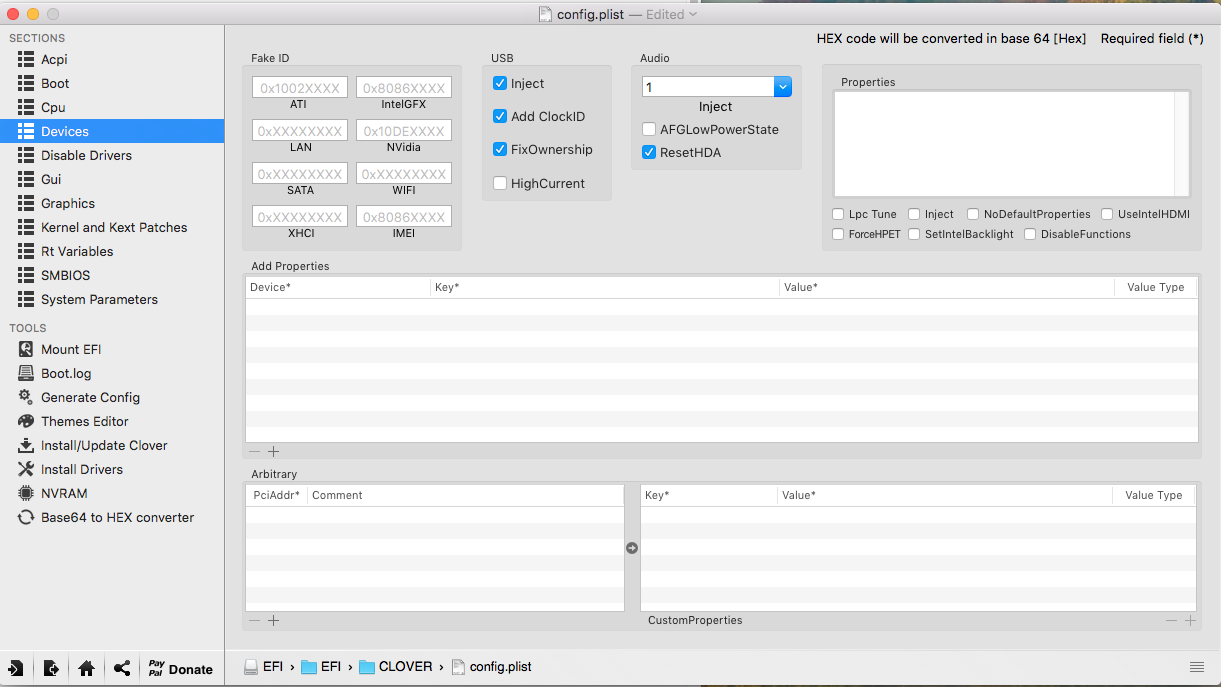The image size is (1221, 687).
Task: Open the Boot section
Action: (55, 83)
